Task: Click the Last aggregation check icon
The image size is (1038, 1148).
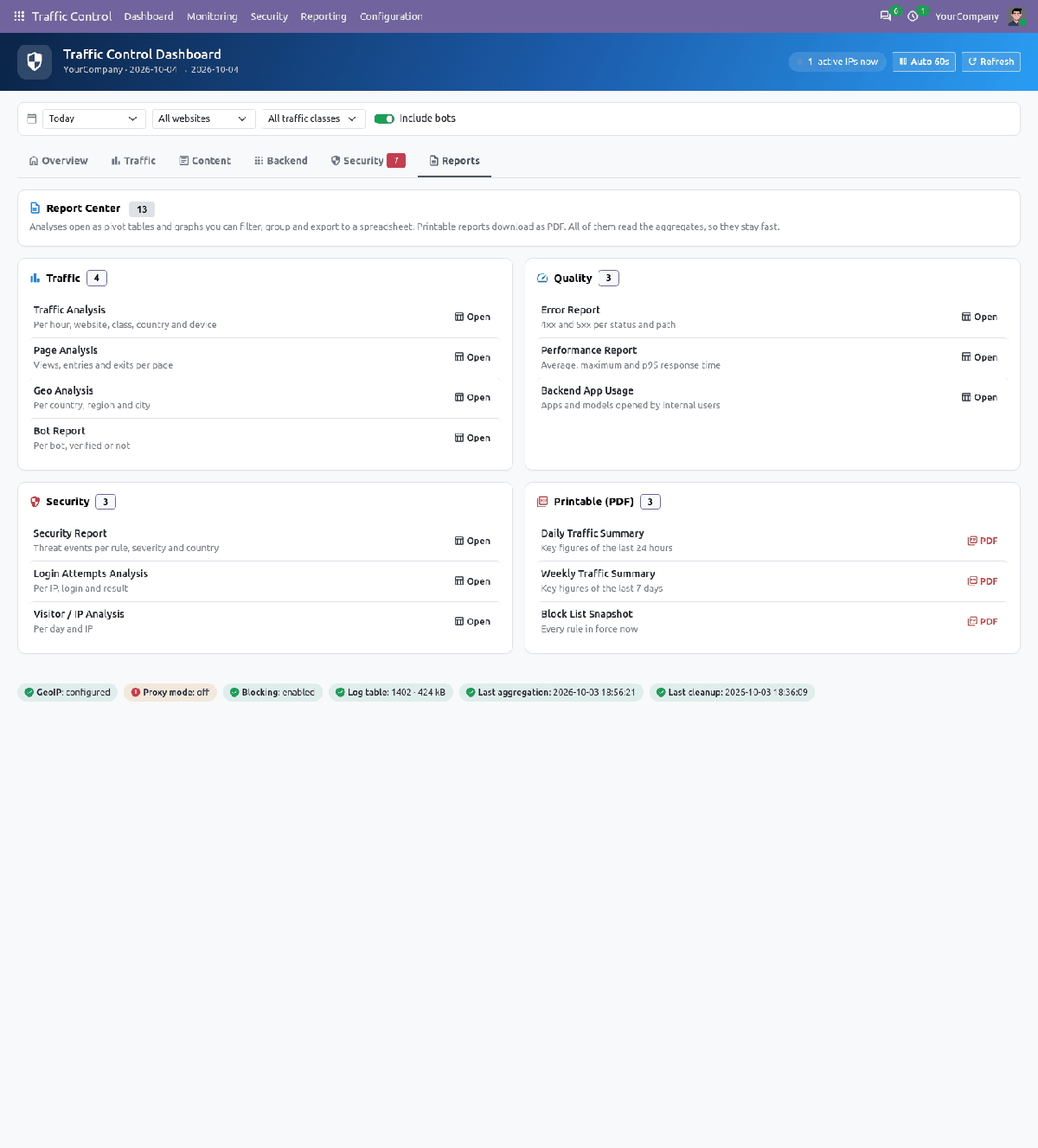Action: (x=471, y=692)
